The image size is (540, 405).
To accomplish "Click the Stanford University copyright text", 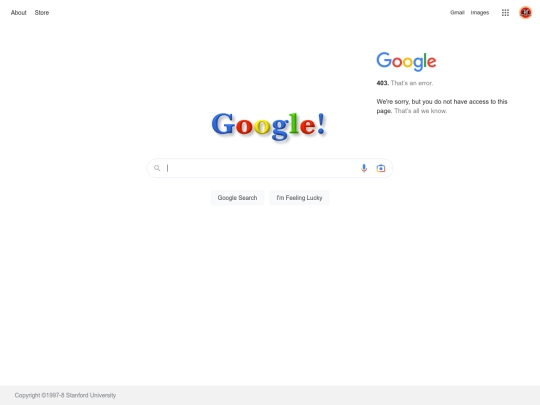I will coord(65,395).
